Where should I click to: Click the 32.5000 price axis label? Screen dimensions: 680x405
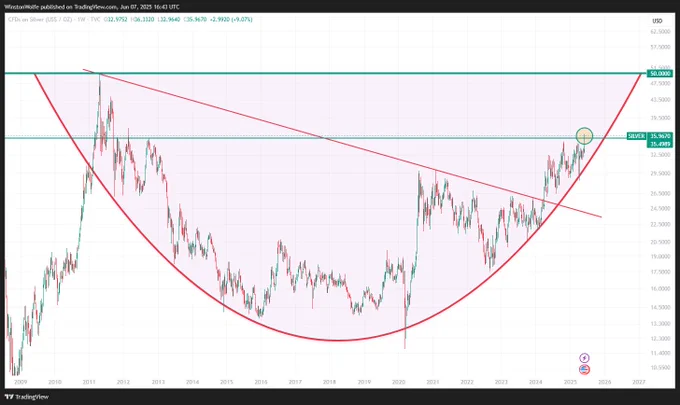click(x=660, y=155)
